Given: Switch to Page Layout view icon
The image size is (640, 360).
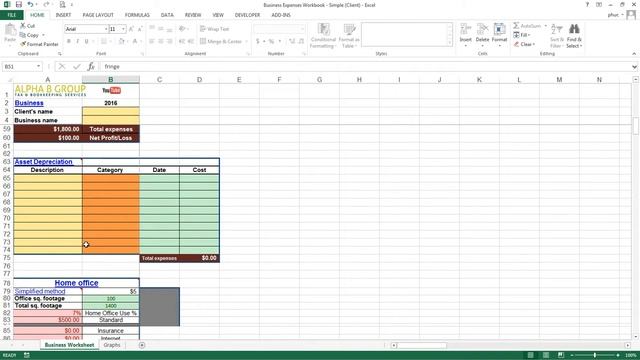Looking at the screenshot, I should point(546,356).
